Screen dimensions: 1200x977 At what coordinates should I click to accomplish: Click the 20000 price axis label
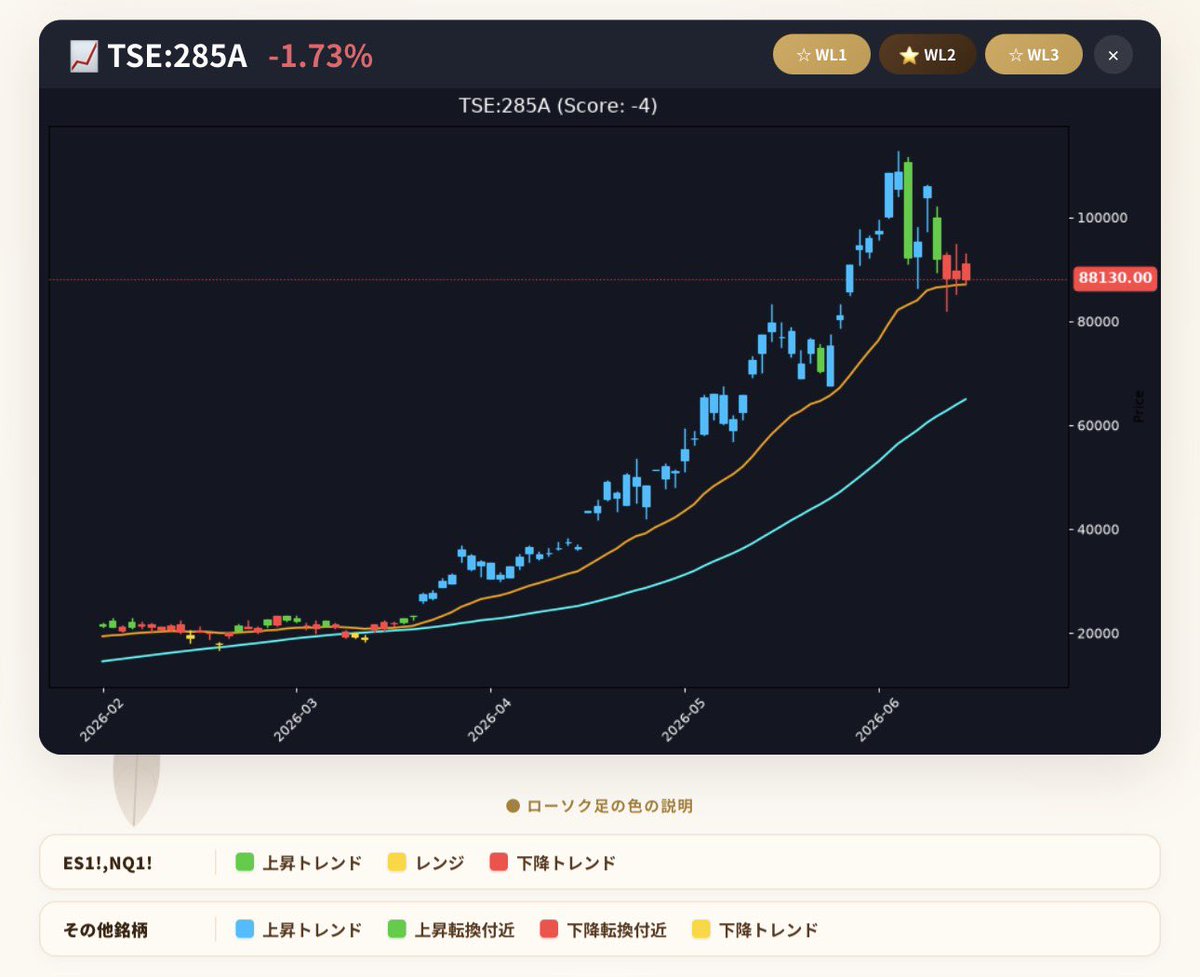(x=1098, y=634)
